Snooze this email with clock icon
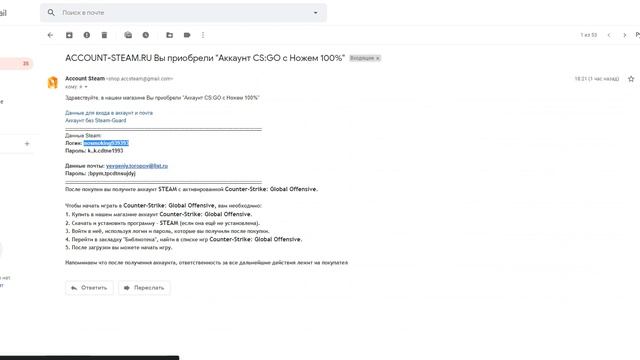 [x=146, y=35]
